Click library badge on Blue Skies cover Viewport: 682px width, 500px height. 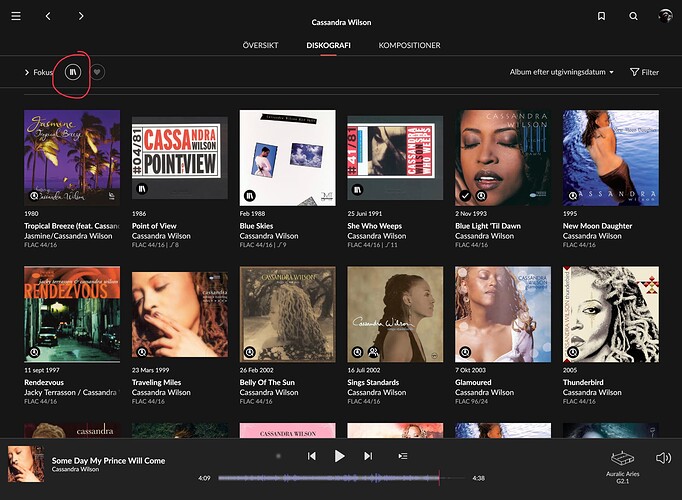coord(250,196)
